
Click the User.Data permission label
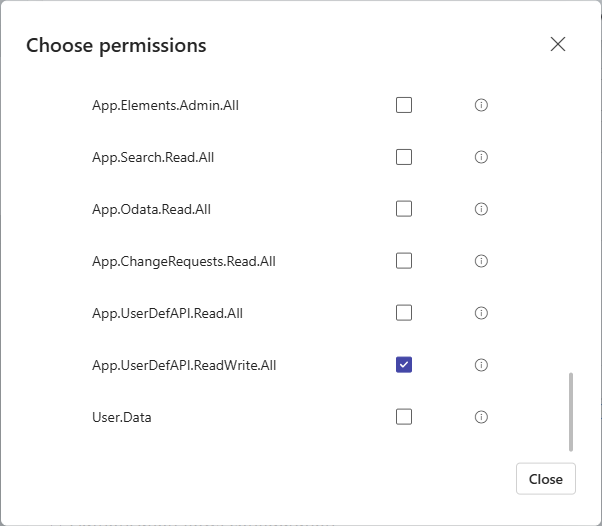[122, 417]
